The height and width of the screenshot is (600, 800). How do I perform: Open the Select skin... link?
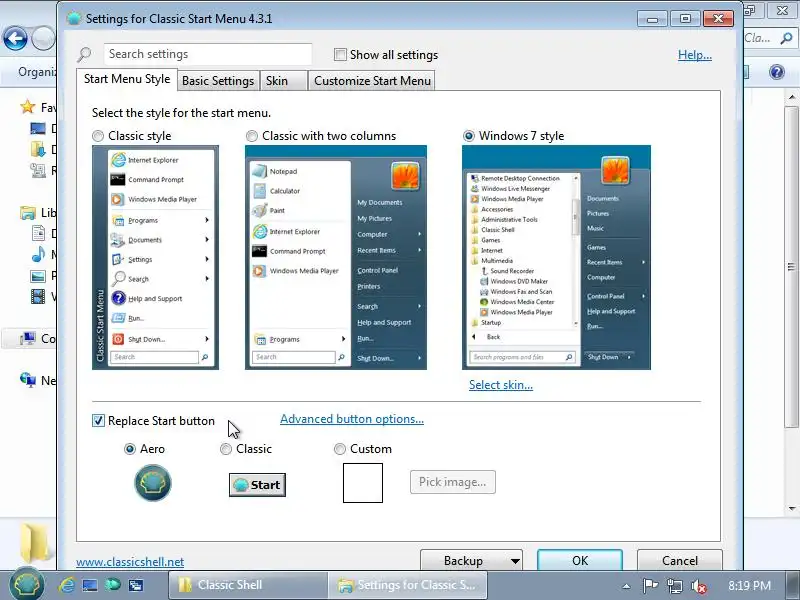501,385
